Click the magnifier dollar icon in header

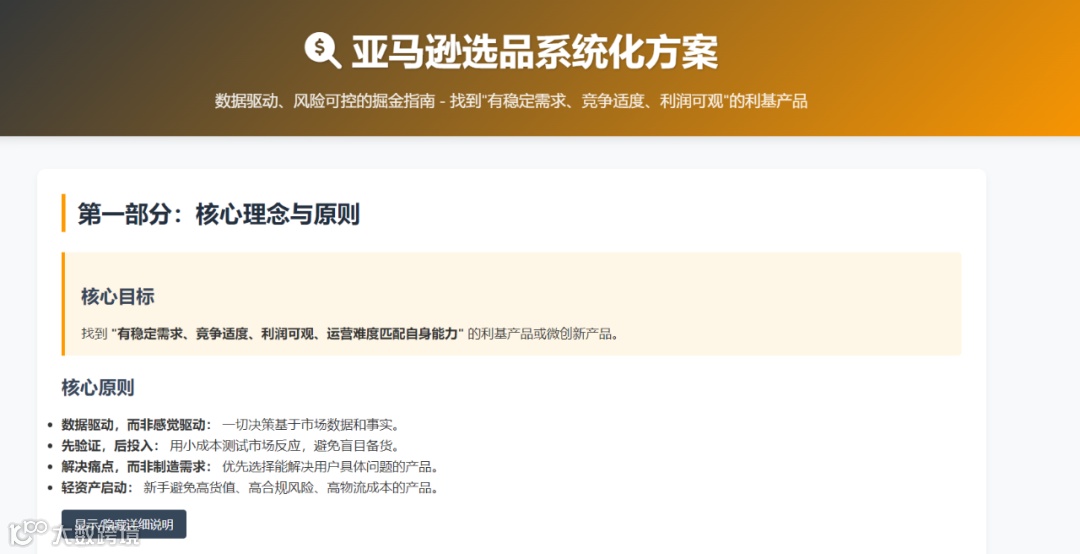(322, 50)
